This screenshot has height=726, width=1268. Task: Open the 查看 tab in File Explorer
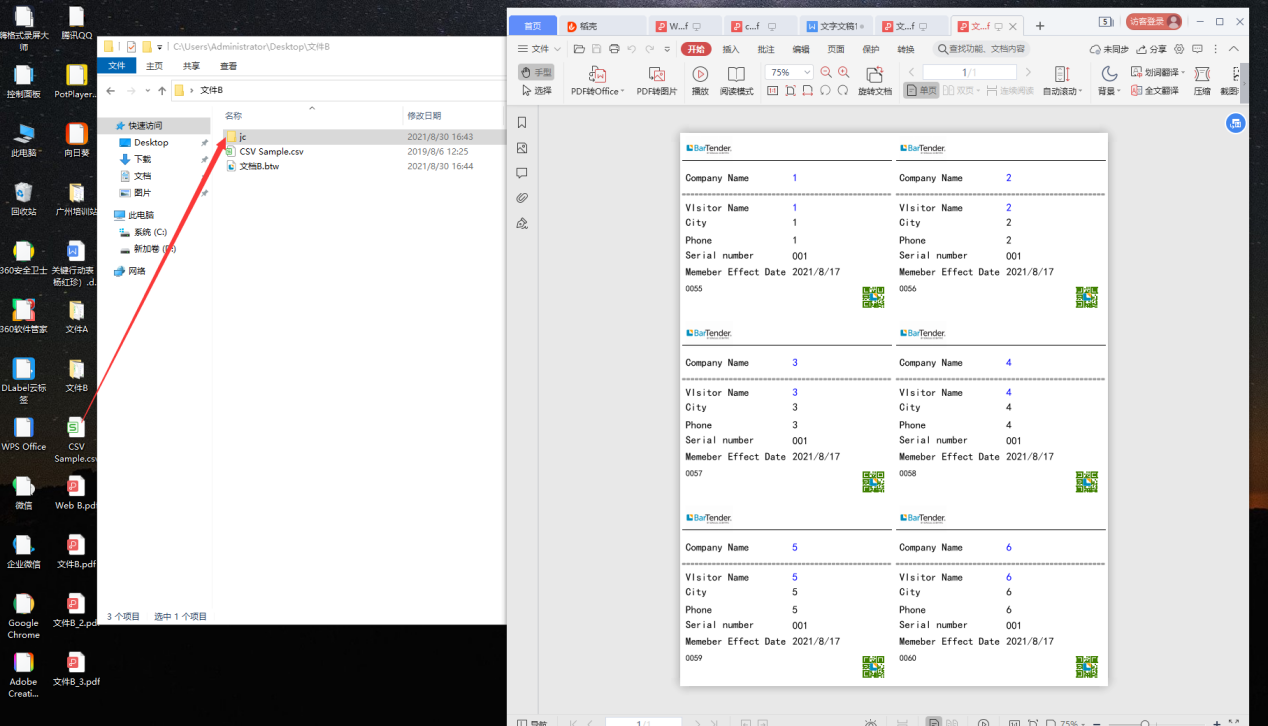coord(228,66)
